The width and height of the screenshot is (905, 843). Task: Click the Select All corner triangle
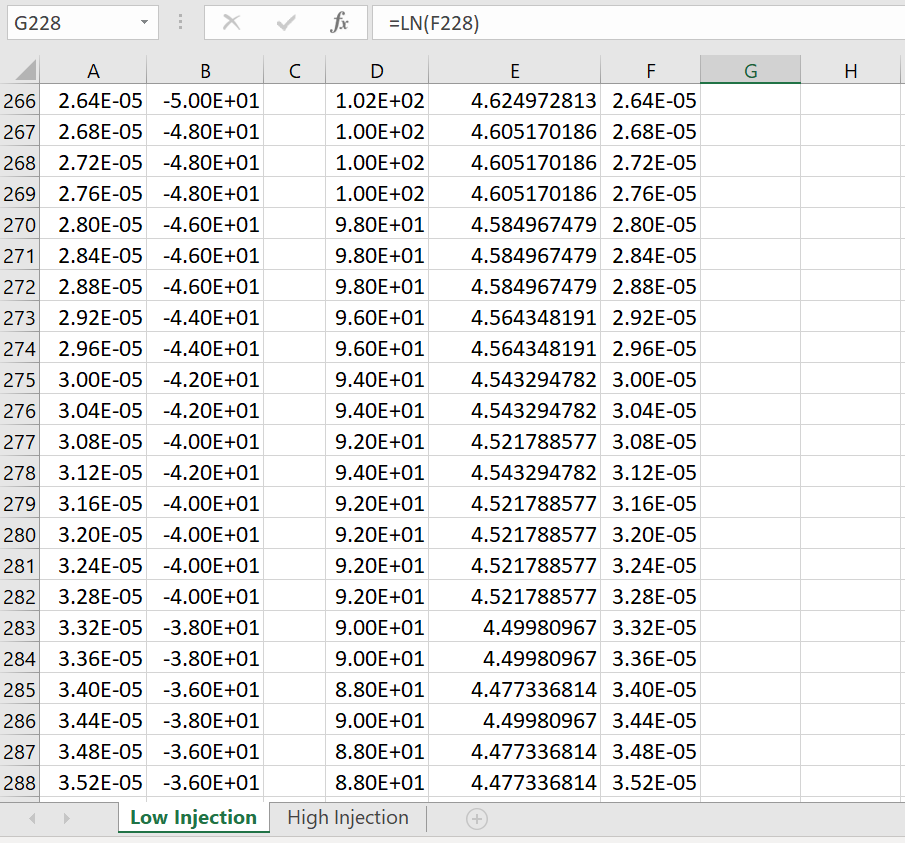point(25,70)
